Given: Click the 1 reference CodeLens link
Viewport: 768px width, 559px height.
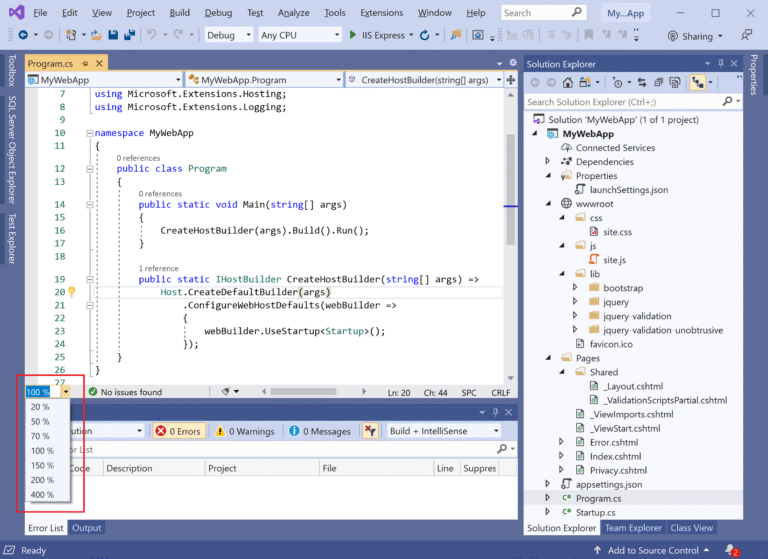Looking at the screenshot, I should [x=158, y=268].
